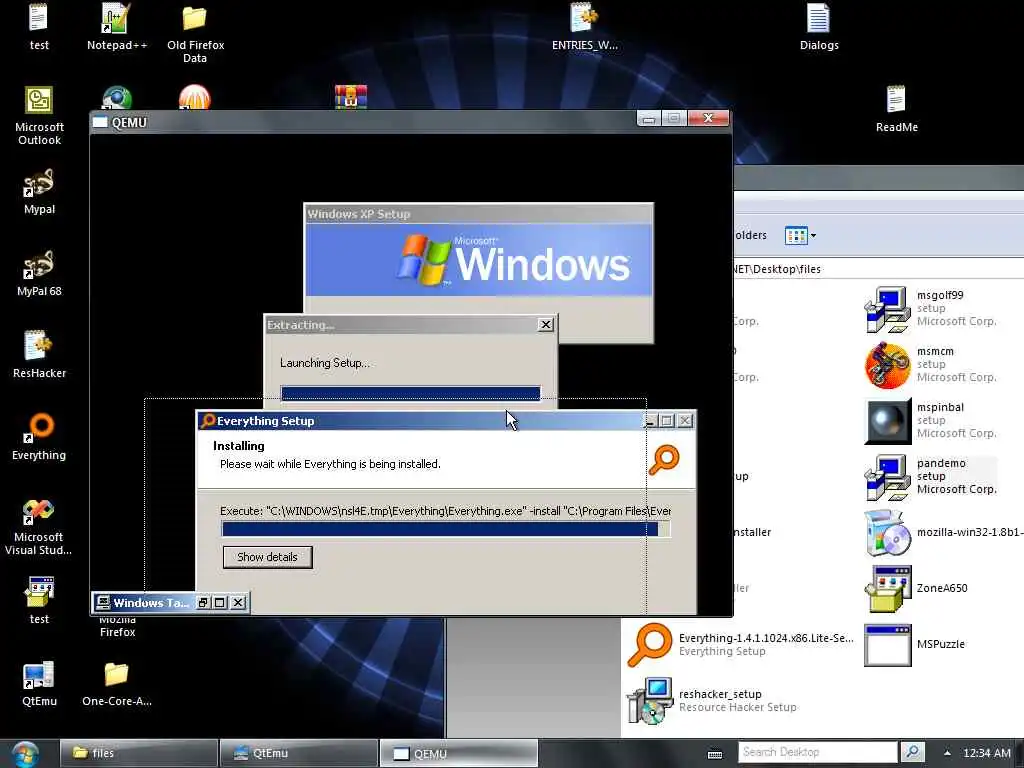Open the ReadMe desktop file
Viewport: 1024px width, 768px height.
(896, 108)
